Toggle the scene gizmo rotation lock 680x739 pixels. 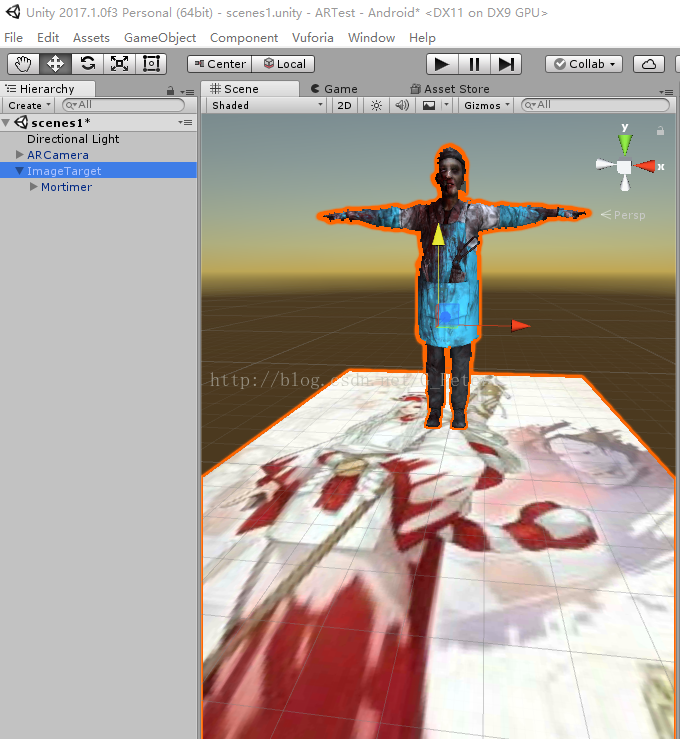(x=660, y=131)
